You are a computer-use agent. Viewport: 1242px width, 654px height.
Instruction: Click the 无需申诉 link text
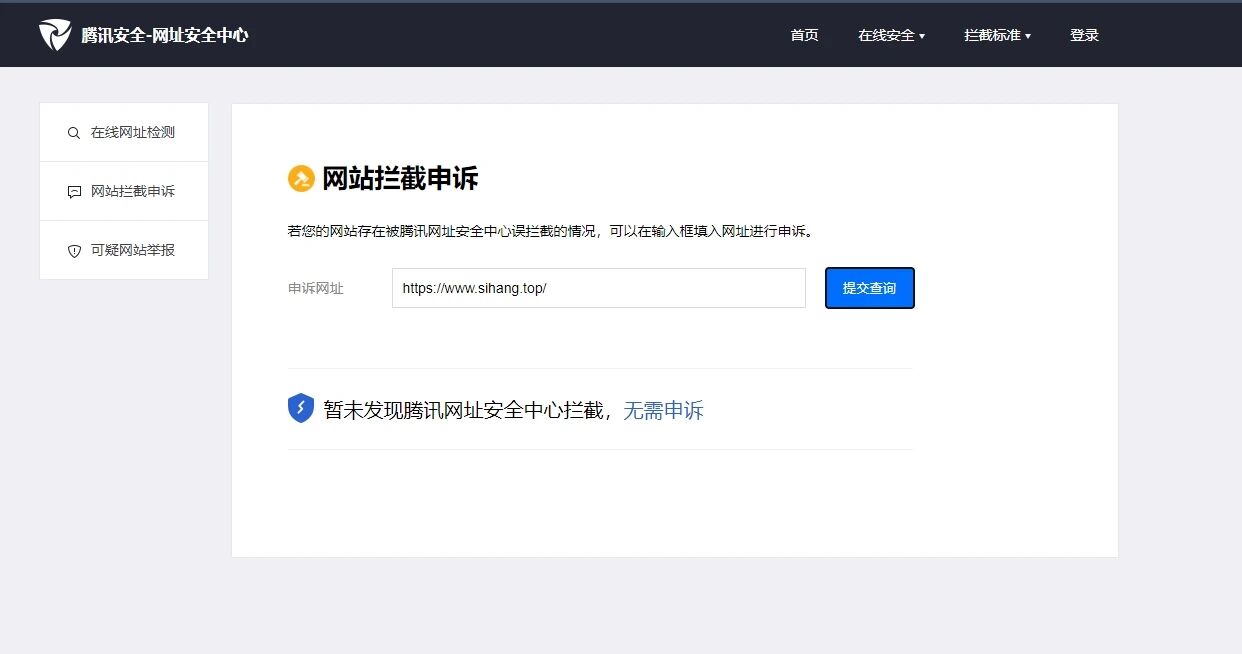click(x=663, y=410)
